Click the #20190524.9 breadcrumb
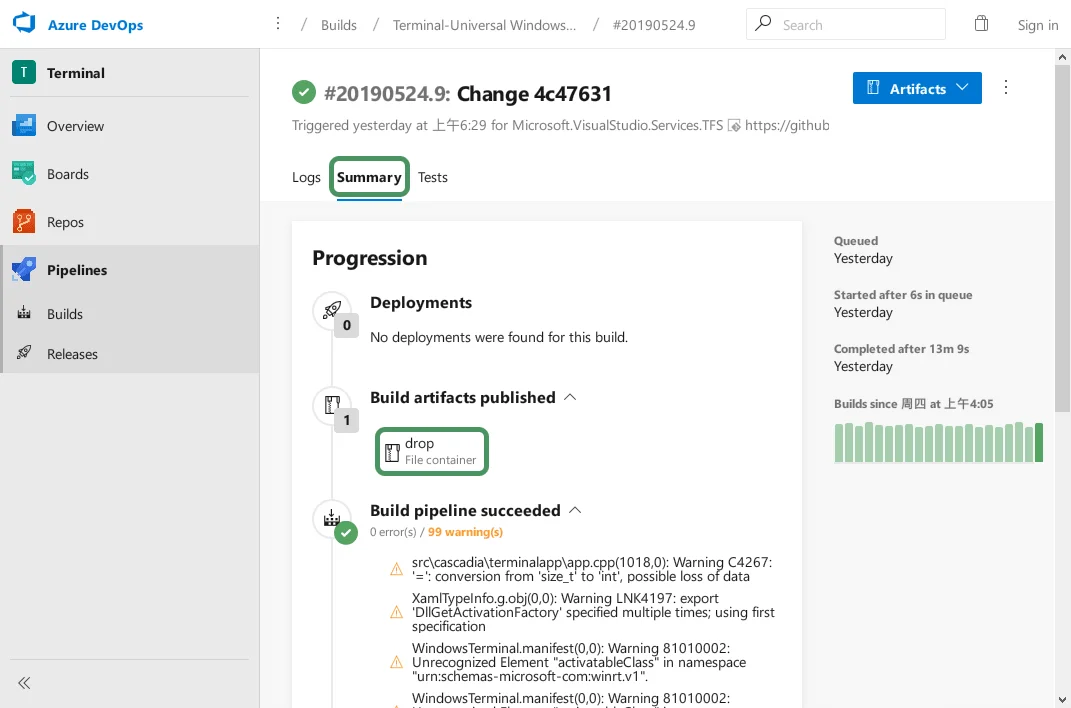The image size is (1071, 708). (654, 25)
